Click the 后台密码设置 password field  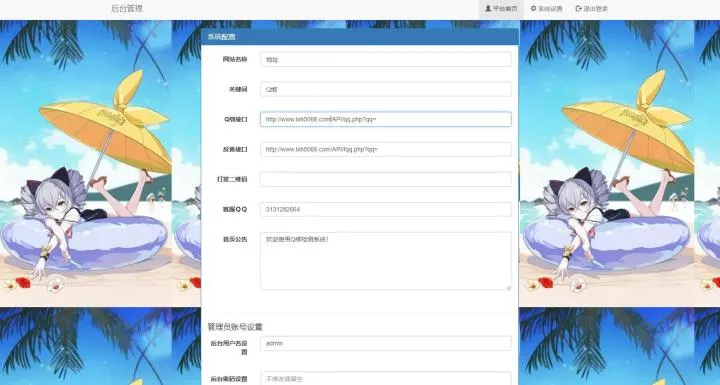click(x=385, y=379)
